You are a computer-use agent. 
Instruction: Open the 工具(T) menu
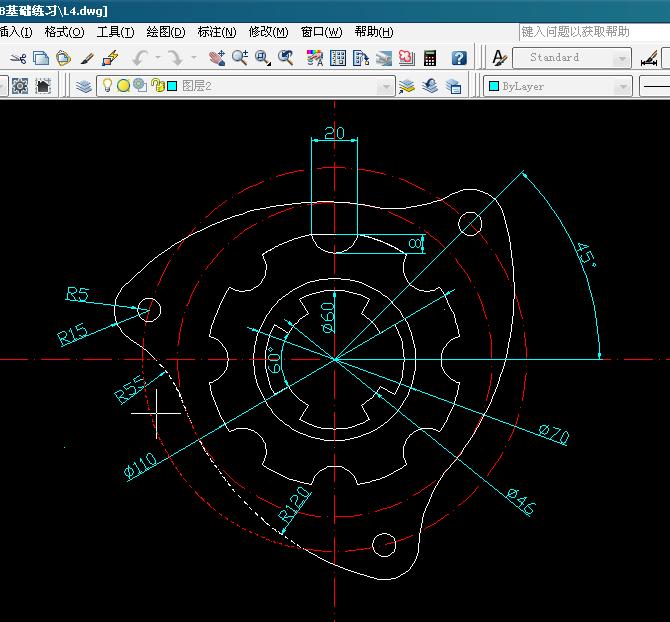click(x=115, y=32)
